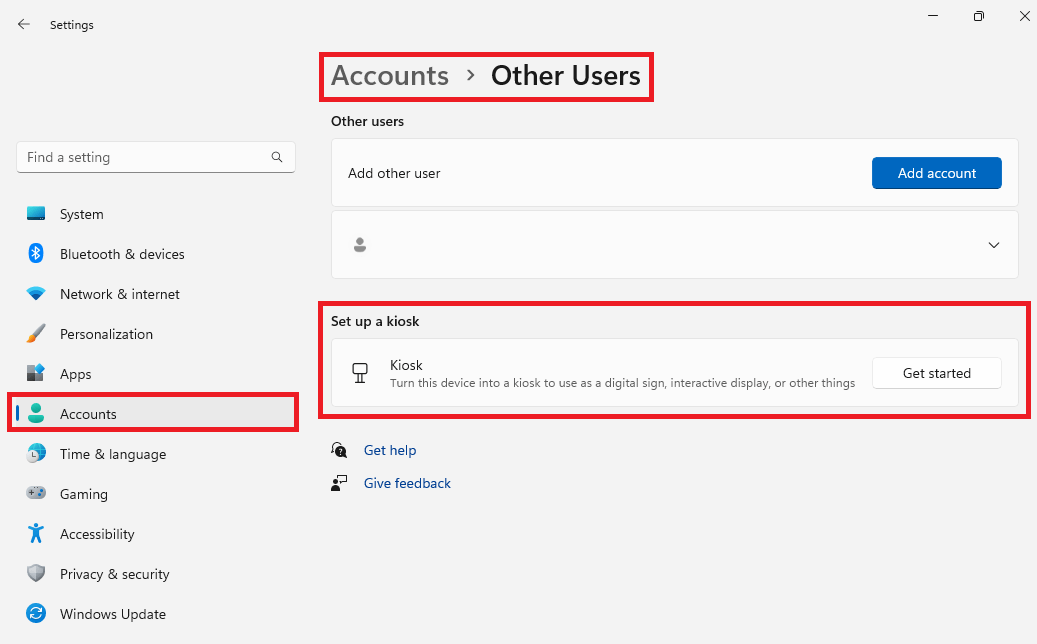Click the search magnifier icon
The width and height of the screenshot is (1037, 644).
[x=276, y=157]
